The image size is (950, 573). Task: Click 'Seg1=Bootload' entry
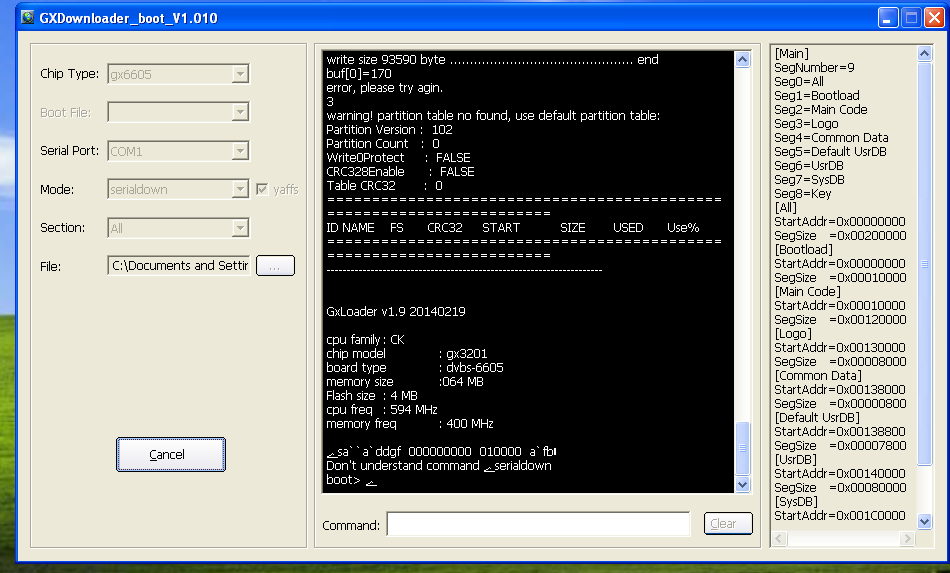point(817,95)
